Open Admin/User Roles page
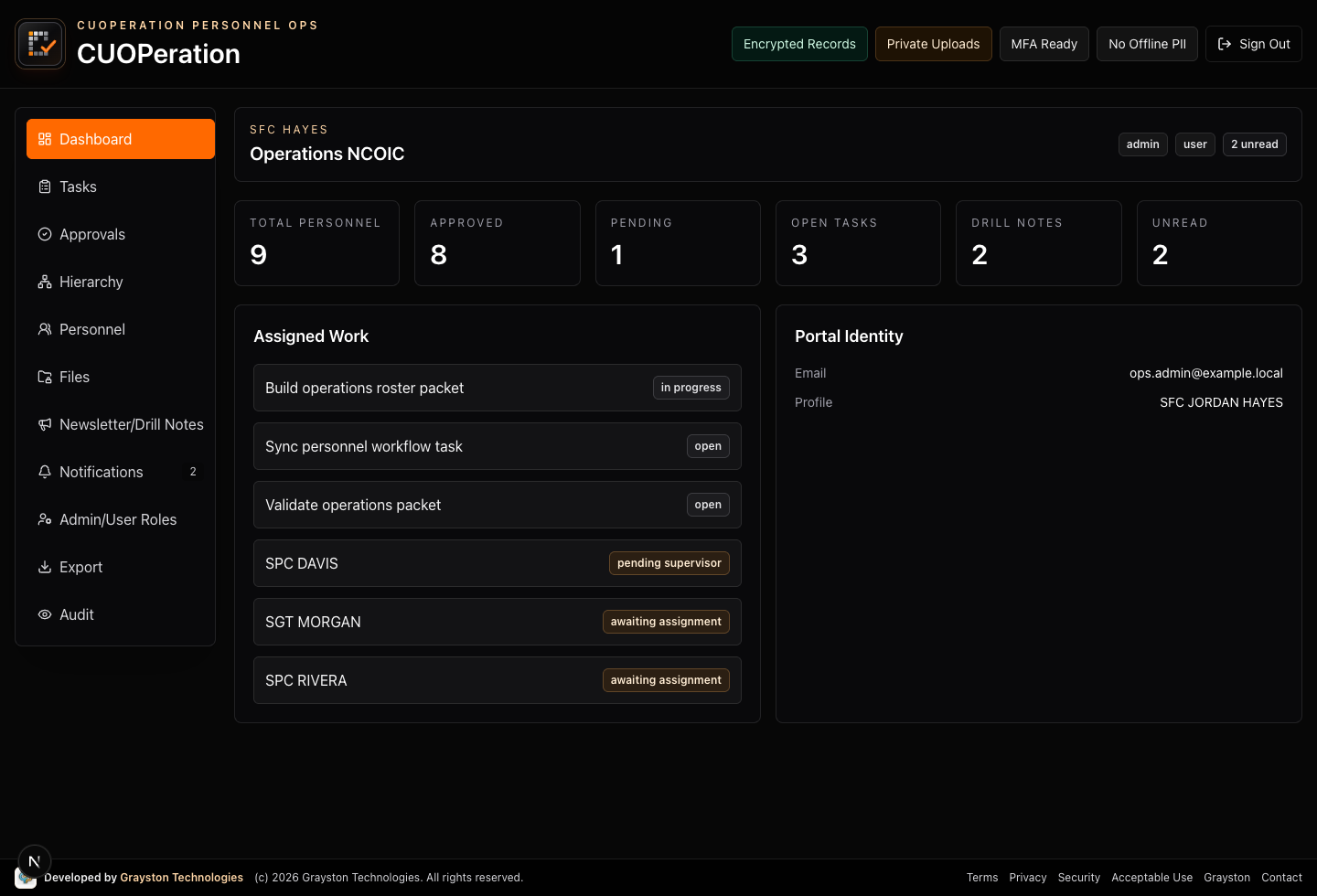This screenshot has height=896, width=1317. click(x=121, y=519)
